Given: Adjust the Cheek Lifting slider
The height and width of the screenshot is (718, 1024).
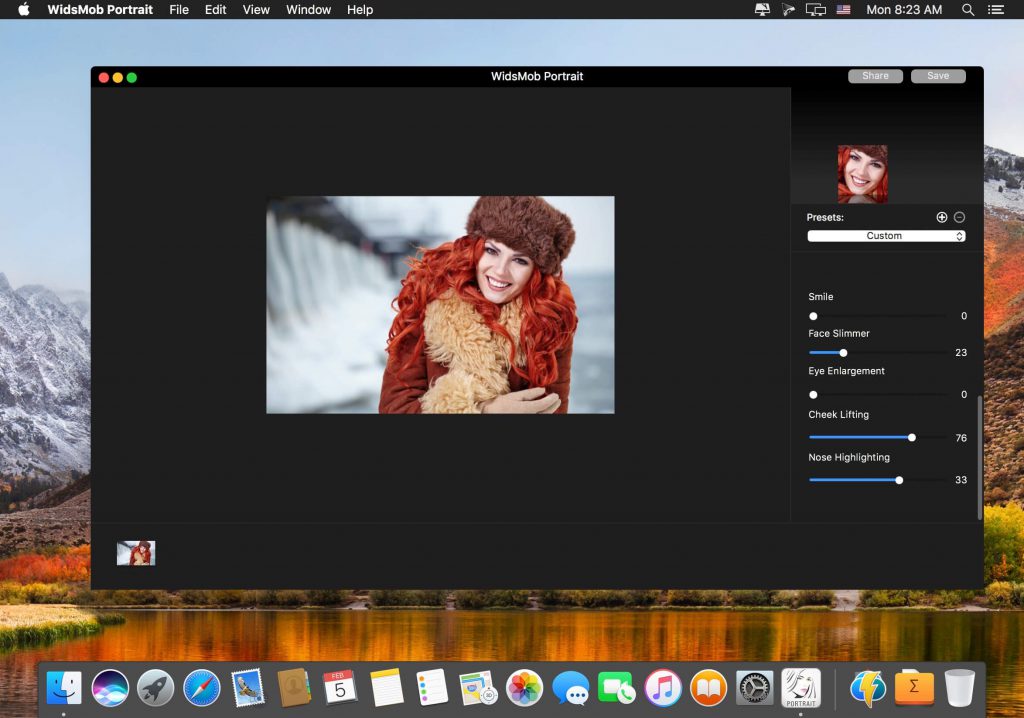Looking at the screenshot, I should (x=911, y=437).
